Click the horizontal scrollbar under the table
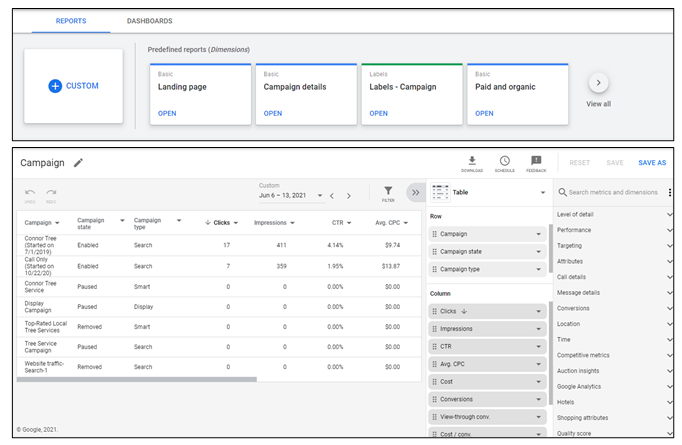Image resolution: width=682 pixels, height=445 pixels. [x=137, y=379]
